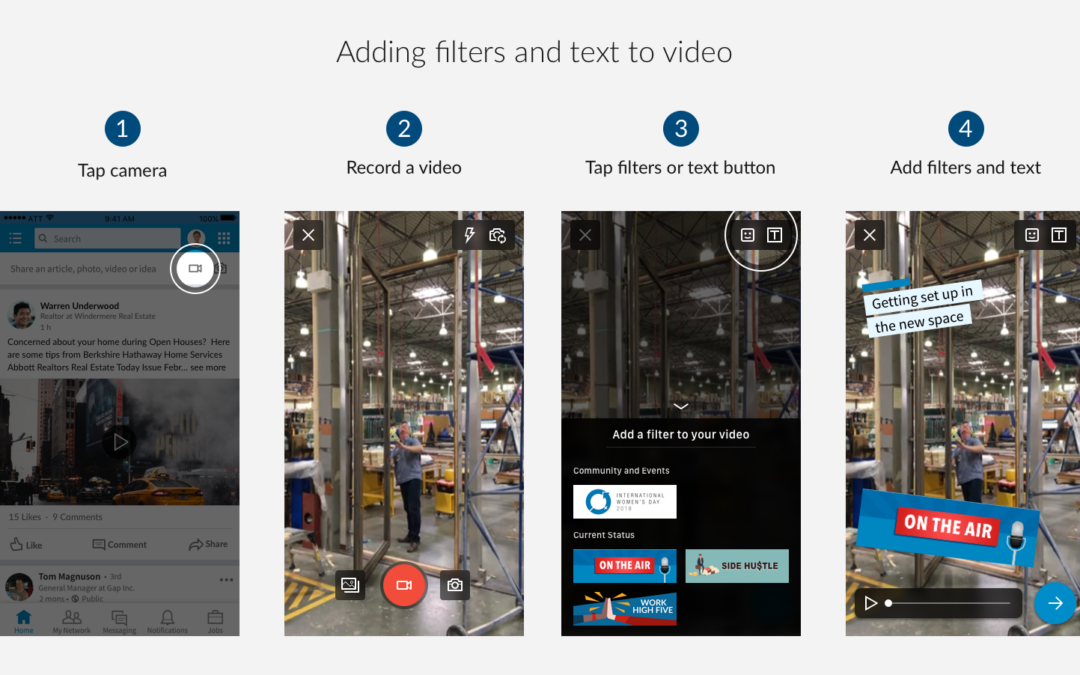This screenshot has height=675, width=1080.
Task: Switch to Notifications tab
Action: [x=167, y=621]
